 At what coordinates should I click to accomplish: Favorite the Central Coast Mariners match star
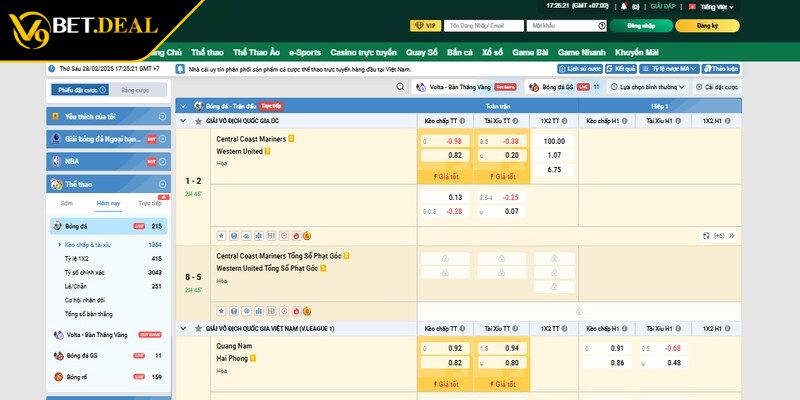pos(220,236)
